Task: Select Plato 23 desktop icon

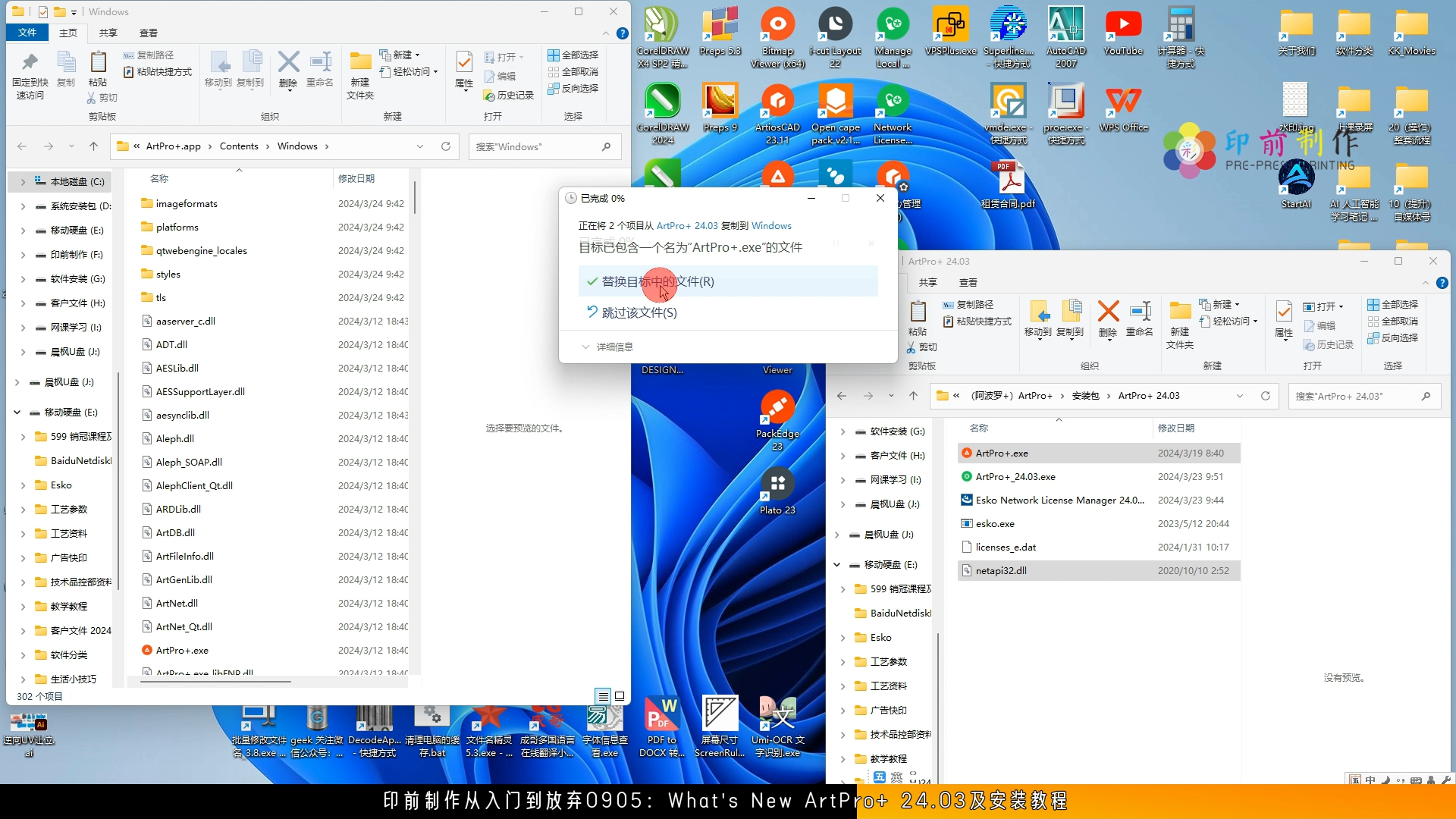Action: coord(777,491)
